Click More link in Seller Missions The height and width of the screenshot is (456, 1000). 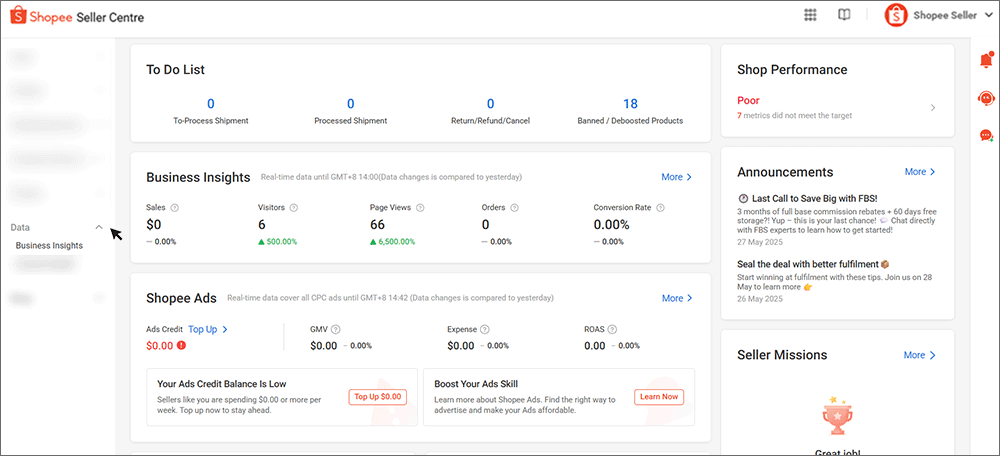pyautogui.click(x=920, y=355)
